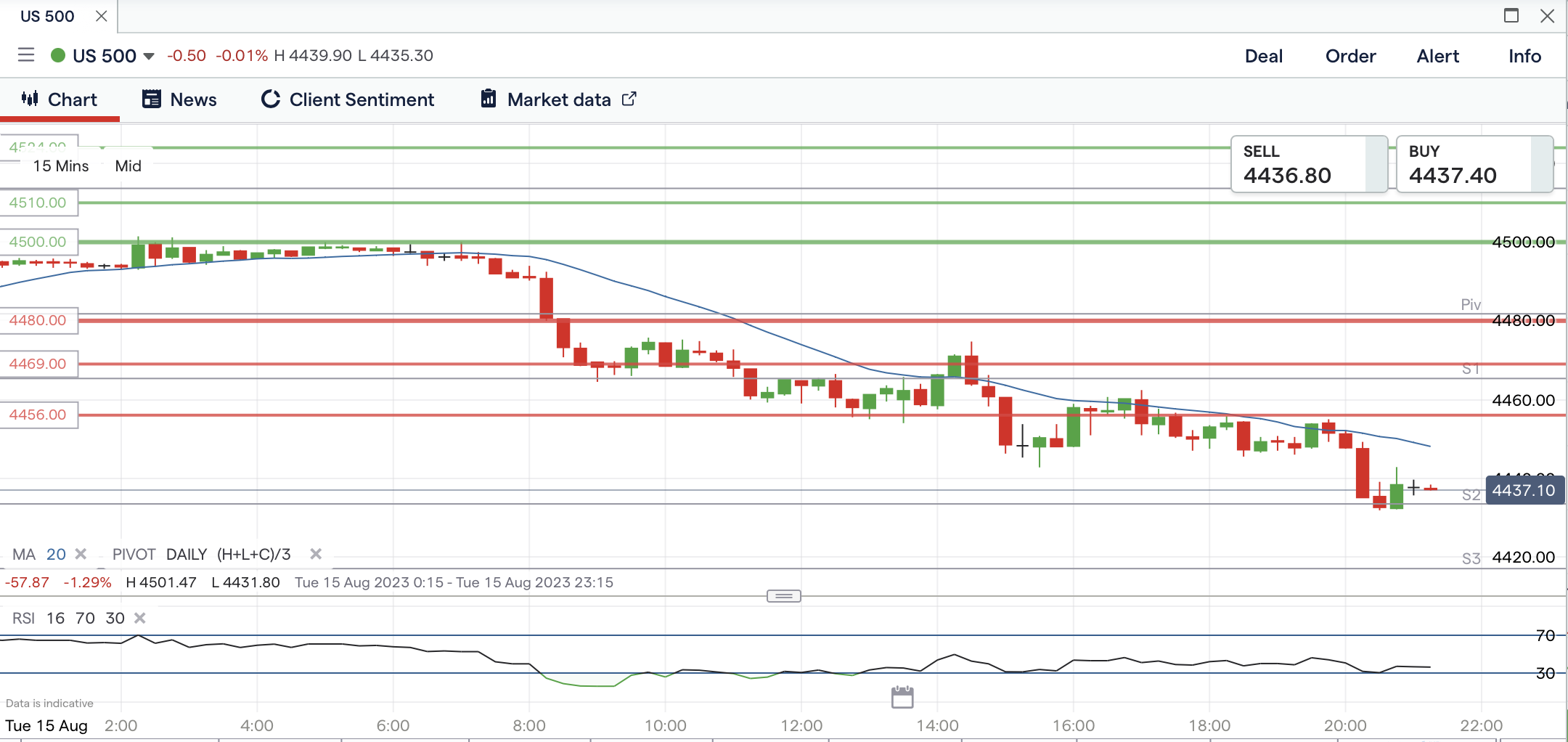This screenshot has height=742, width=1568.
Task: Select the 4469.00 red level label
Action: click(38, 364)
